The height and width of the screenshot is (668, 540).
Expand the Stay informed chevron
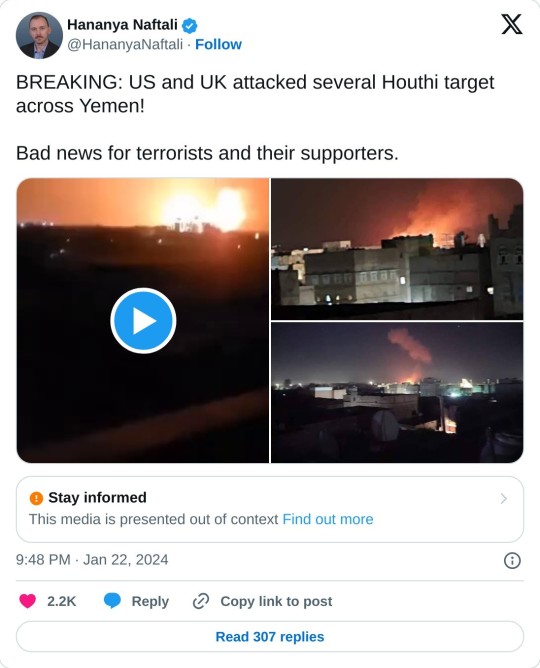coord(504,498)
